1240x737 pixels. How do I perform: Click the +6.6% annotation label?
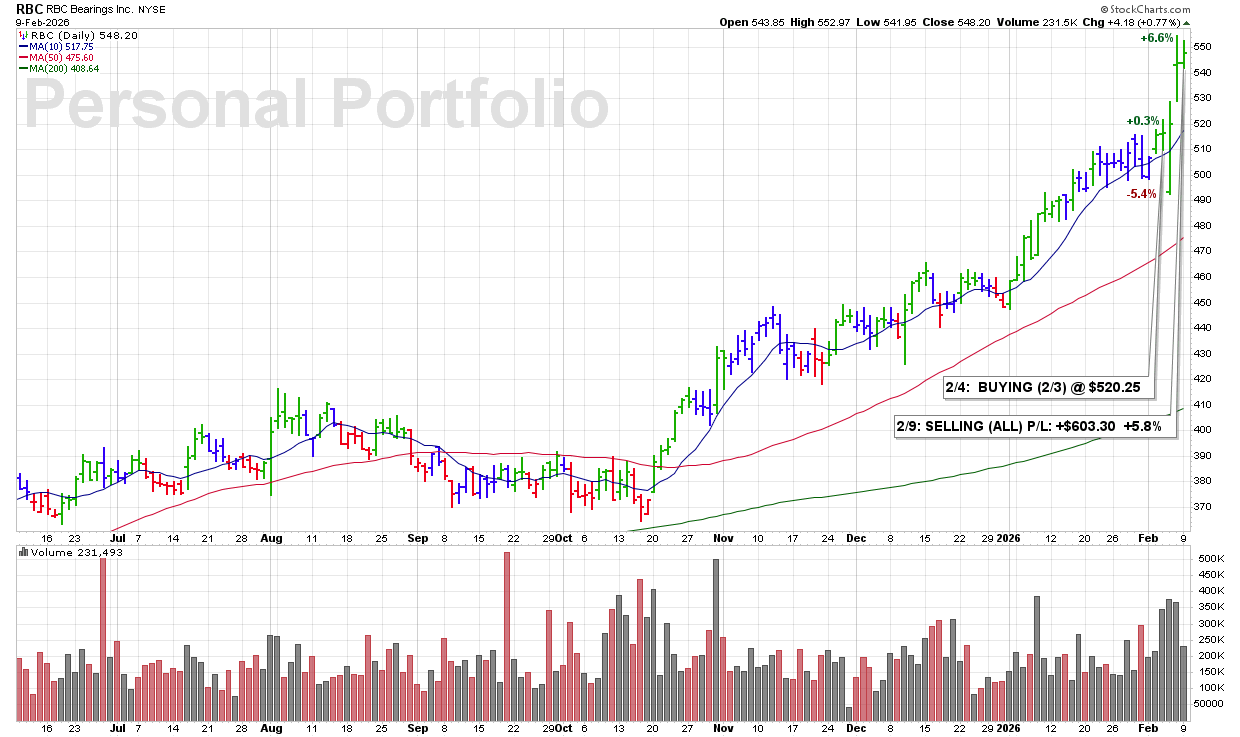coord(1156,38)
